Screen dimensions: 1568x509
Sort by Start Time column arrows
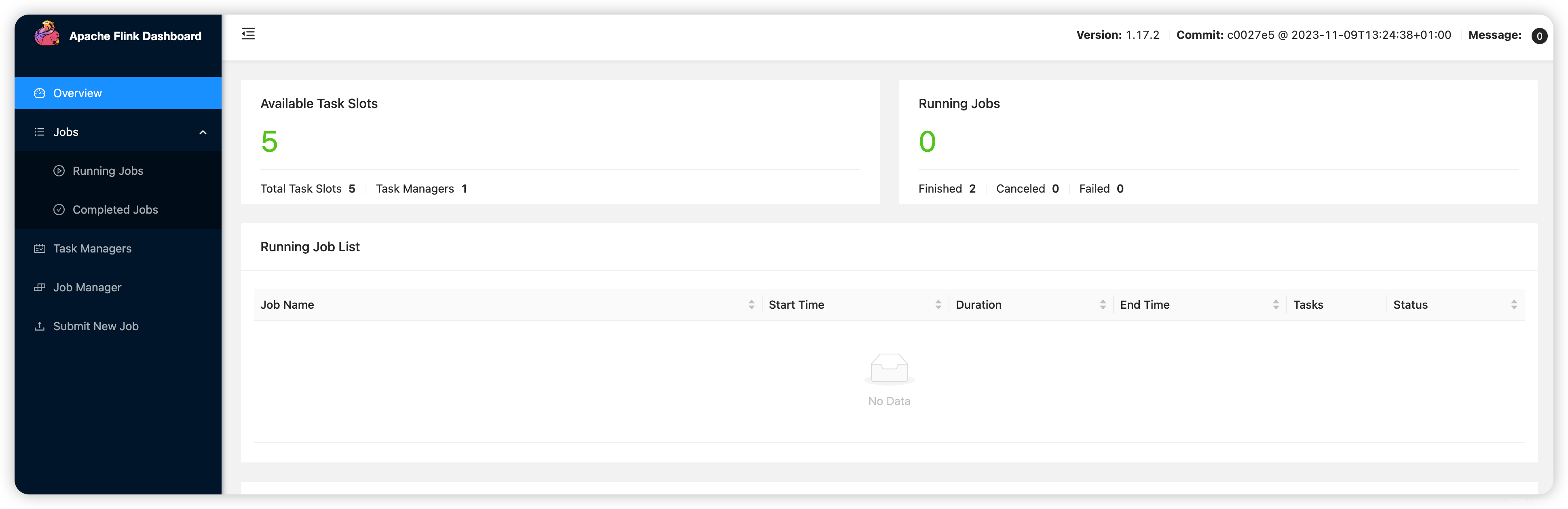pyautogui.click(x=938, y=305)
